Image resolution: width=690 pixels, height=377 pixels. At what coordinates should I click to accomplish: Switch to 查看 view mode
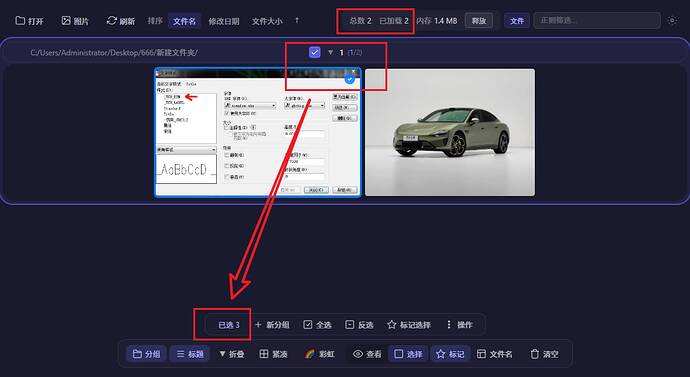point(367,354)
